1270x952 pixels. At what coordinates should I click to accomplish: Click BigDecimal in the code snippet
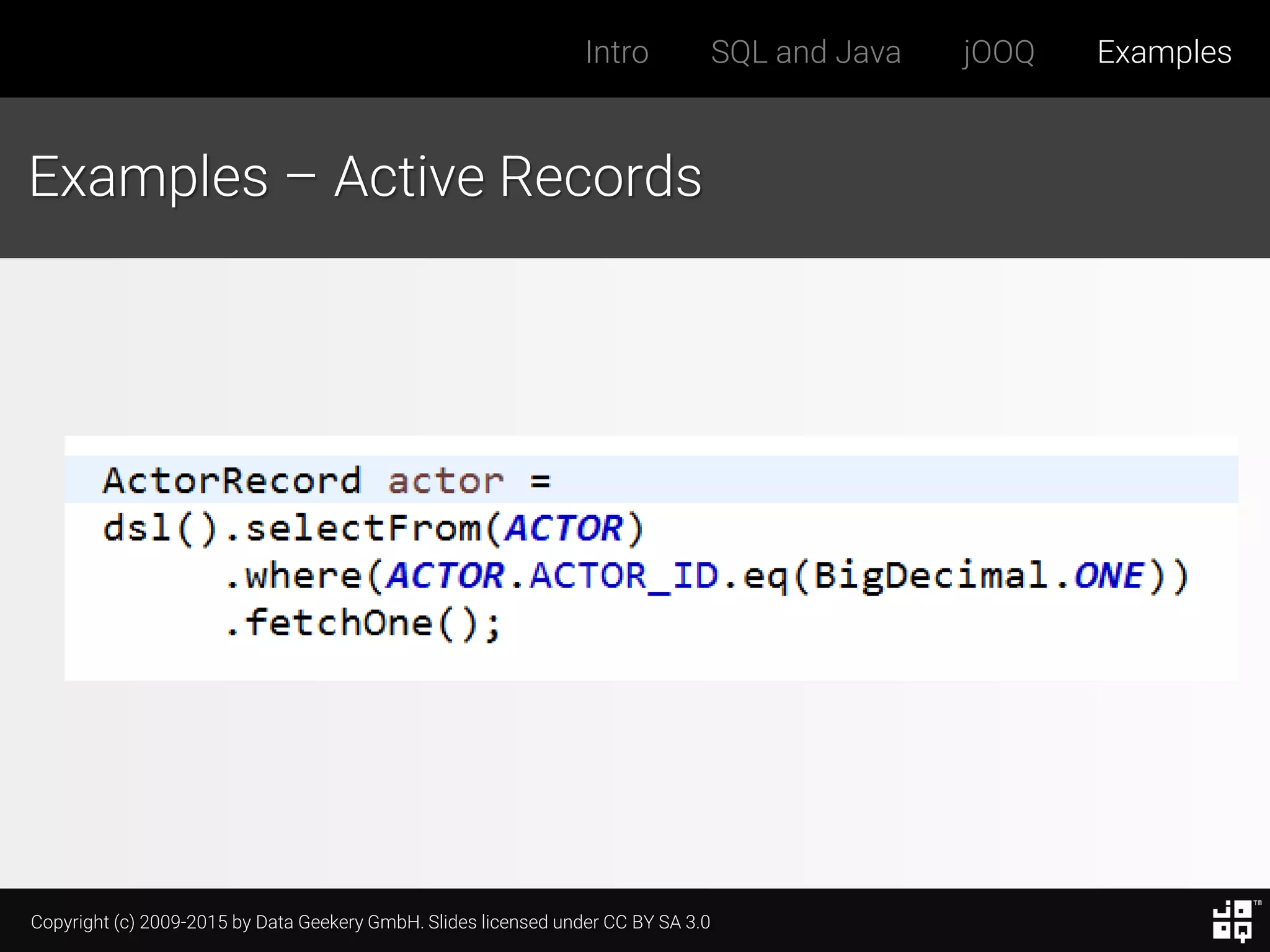pos(930,576)
